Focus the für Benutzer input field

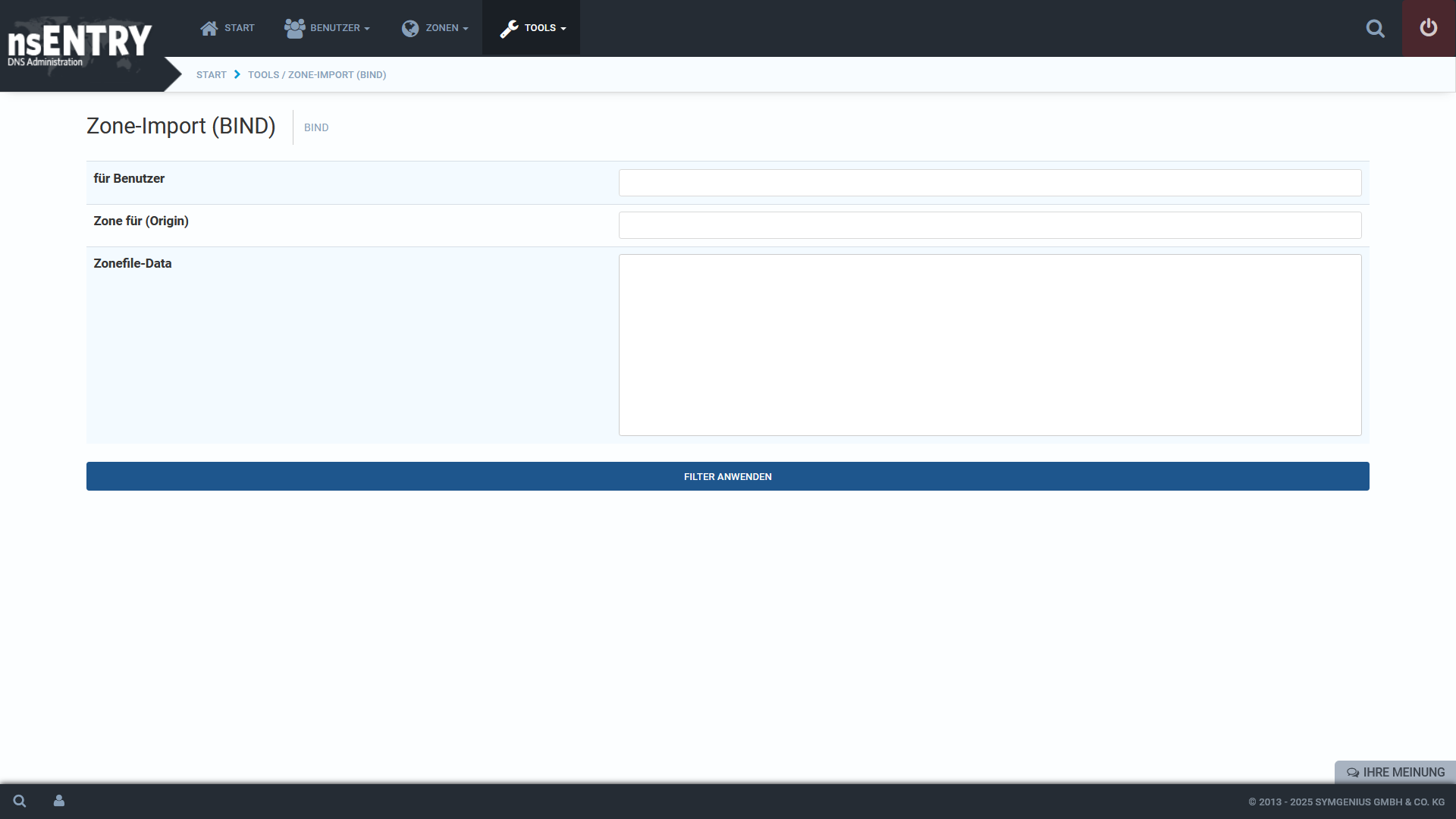tap(990, 183)
